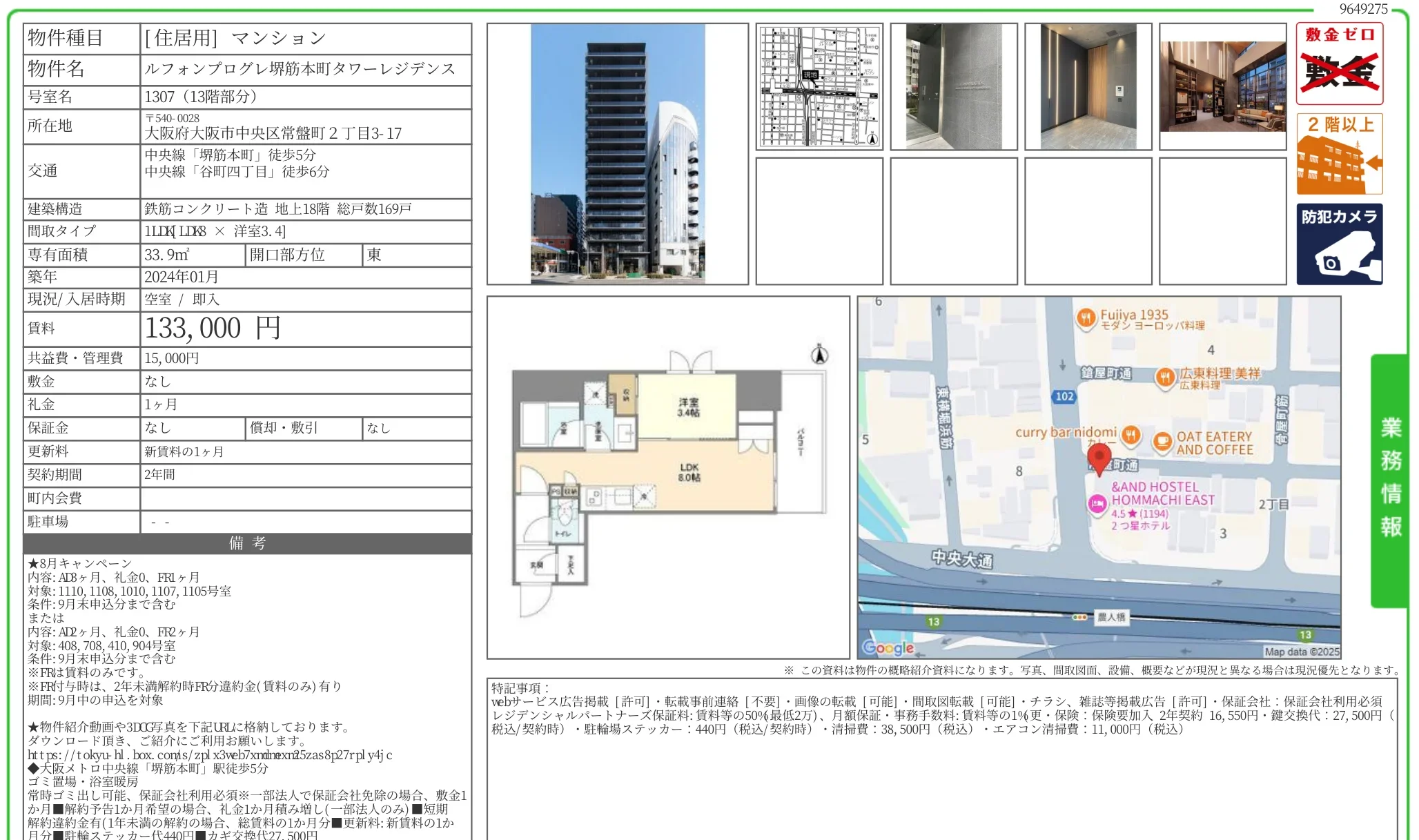Click the 備考 section header bar
The width and height of the screenshot is (1419, 840).
(248, 543)
